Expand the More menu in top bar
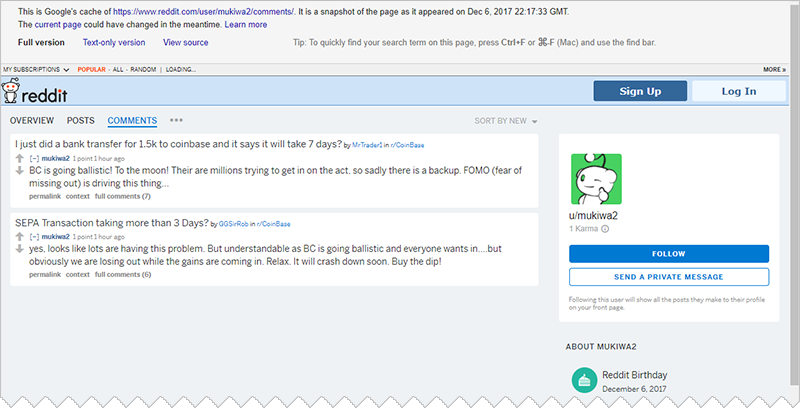The height and width of the screenshot is (408, 800). [774, 70]
